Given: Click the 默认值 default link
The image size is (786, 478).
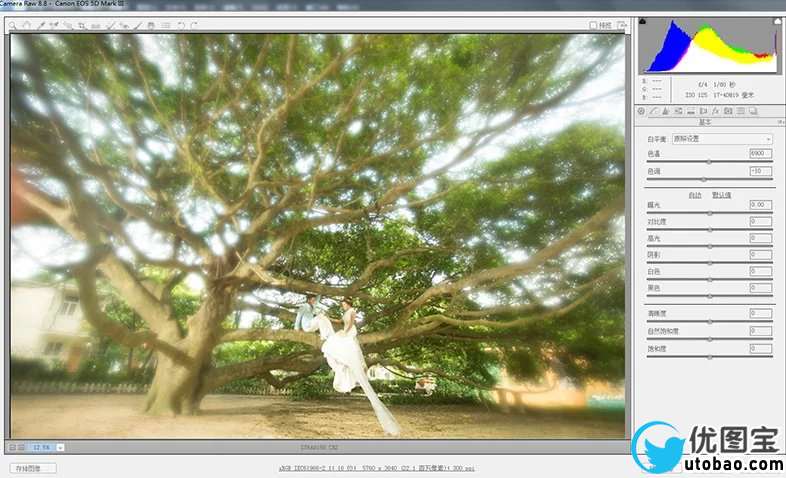Looking at the screenshot, I should point(721,195).
